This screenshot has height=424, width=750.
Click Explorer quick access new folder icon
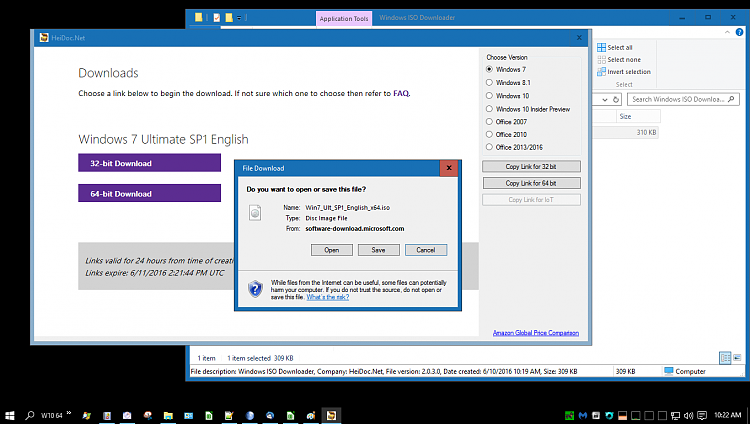click(229, 18)
